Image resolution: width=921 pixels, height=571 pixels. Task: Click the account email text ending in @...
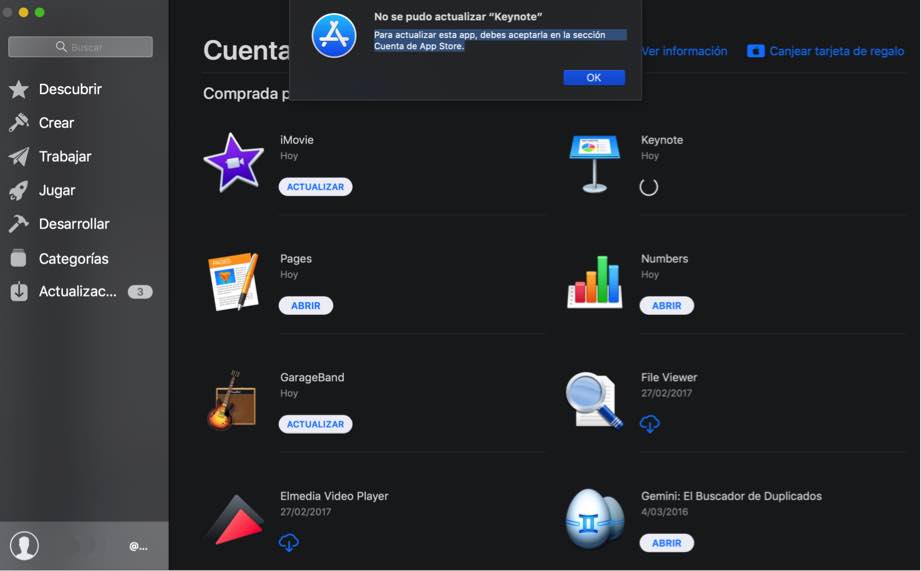tap(139, 547)
